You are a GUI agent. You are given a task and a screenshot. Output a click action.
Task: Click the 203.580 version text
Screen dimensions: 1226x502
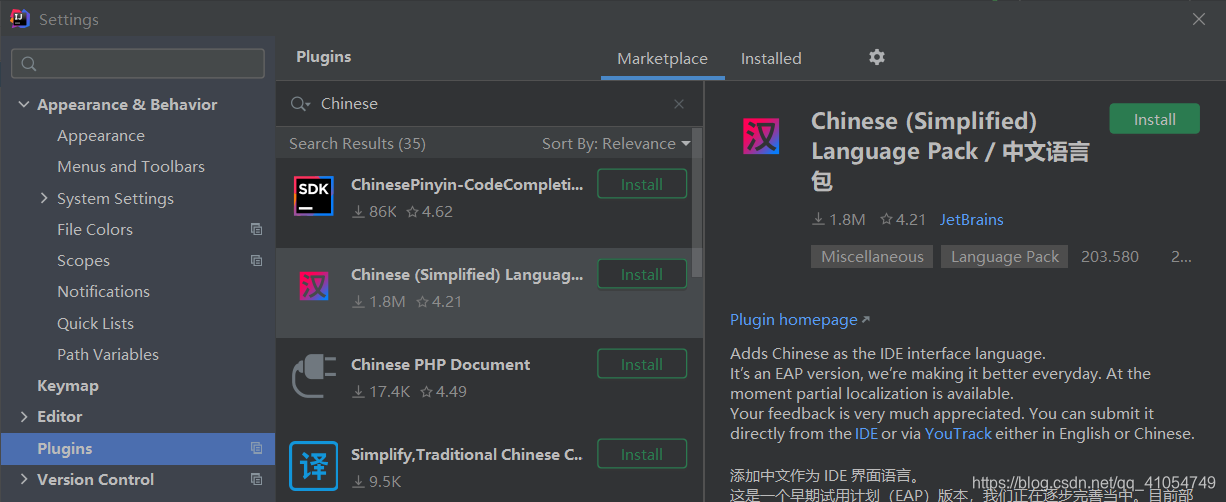[1110, 256]
